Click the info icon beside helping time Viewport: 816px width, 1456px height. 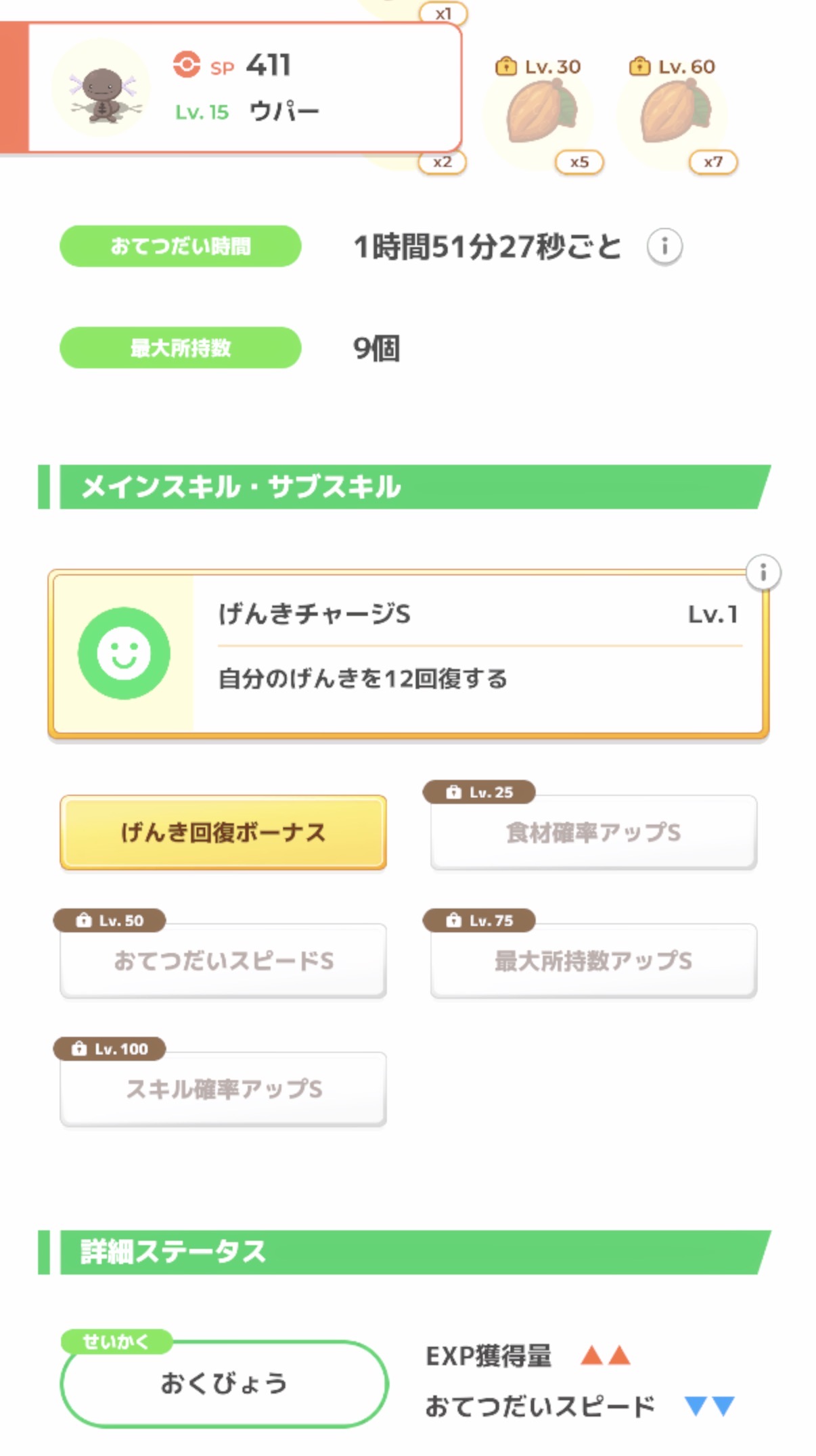(x=664, y=246)
